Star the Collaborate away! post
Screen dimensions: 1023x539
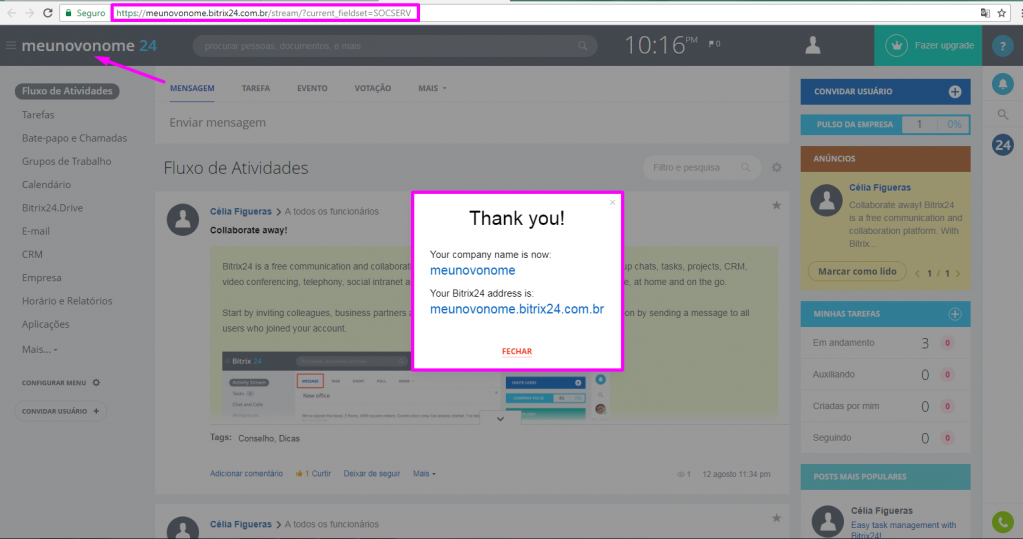776,205
